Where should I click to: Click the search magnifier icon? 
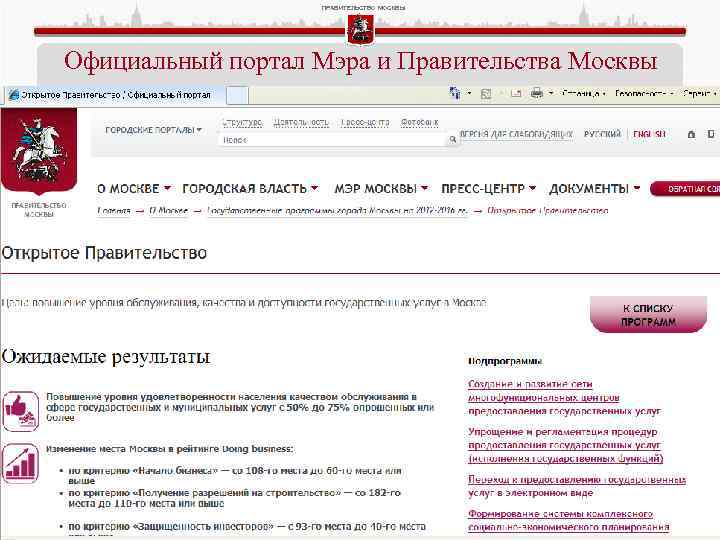coord(452,139)
